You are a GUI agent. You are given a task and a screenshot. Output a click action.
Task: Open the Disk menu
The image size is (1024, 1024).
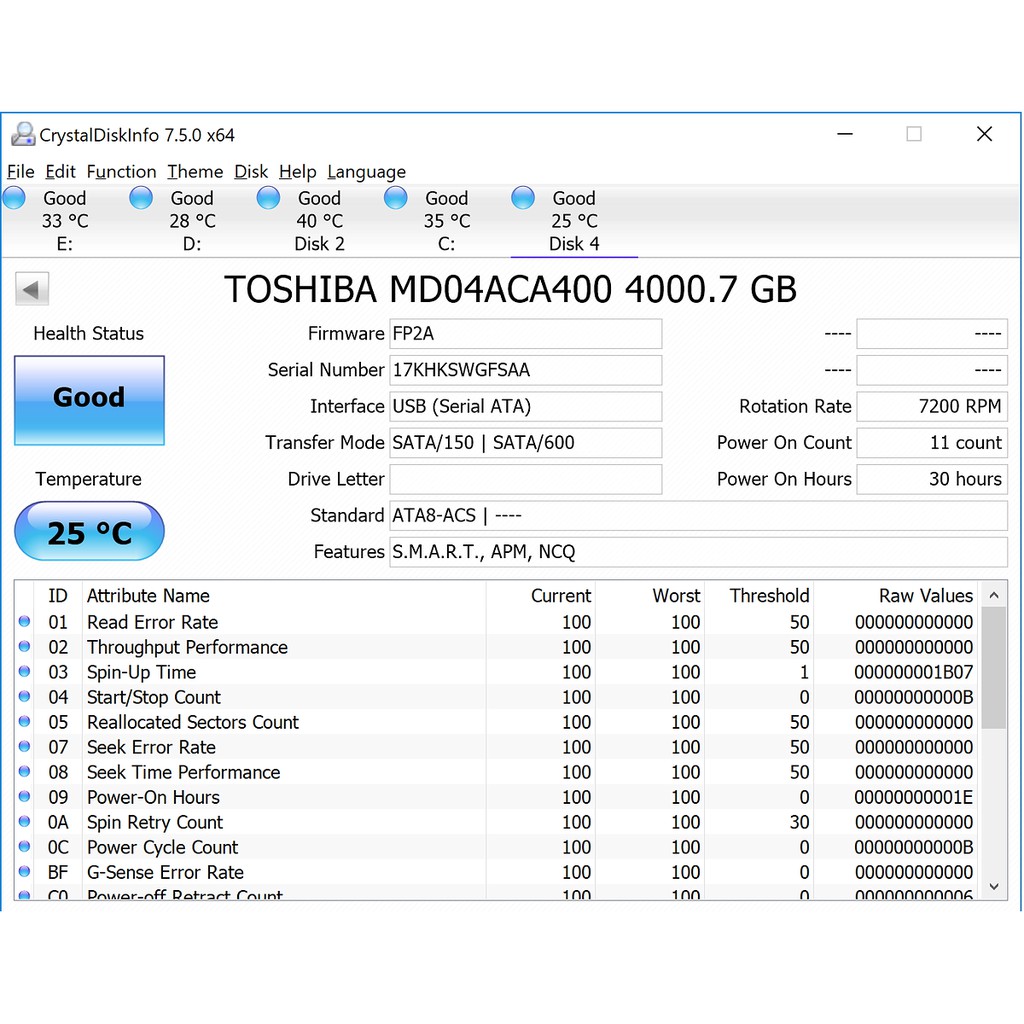point(251,172)
